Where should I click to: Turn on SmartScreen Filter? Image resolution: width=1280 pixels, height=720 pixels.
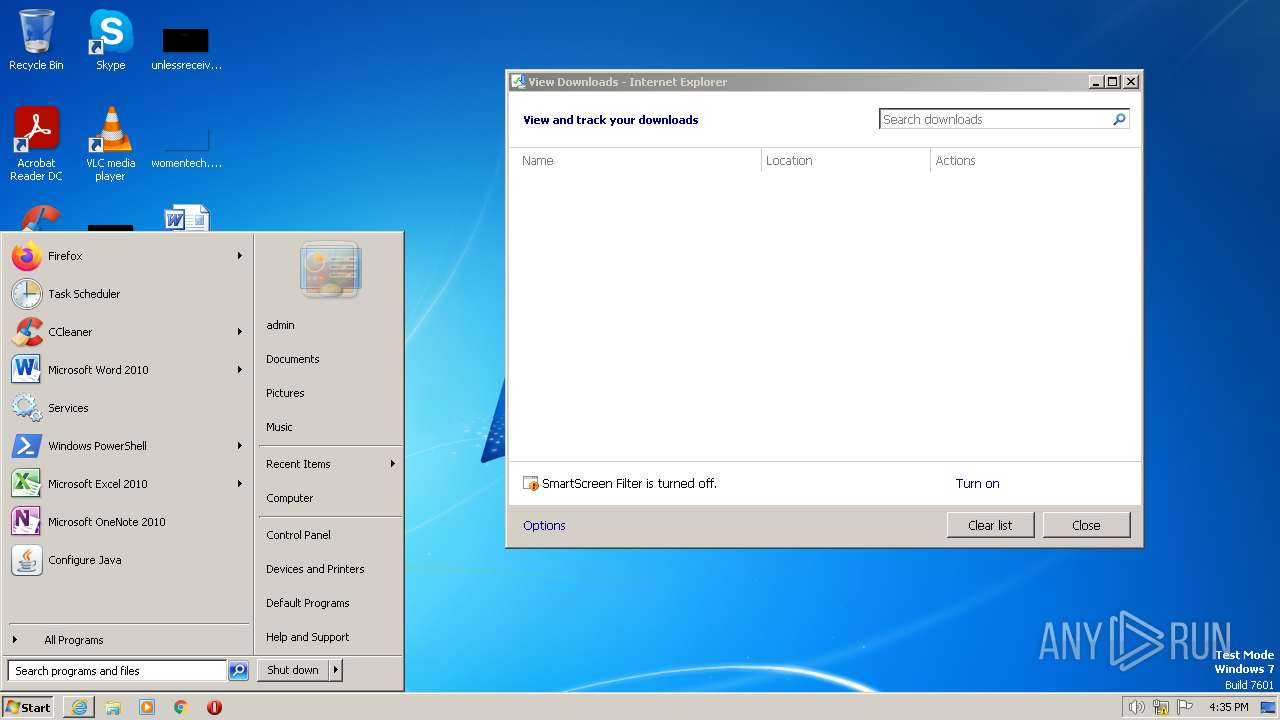977,483
